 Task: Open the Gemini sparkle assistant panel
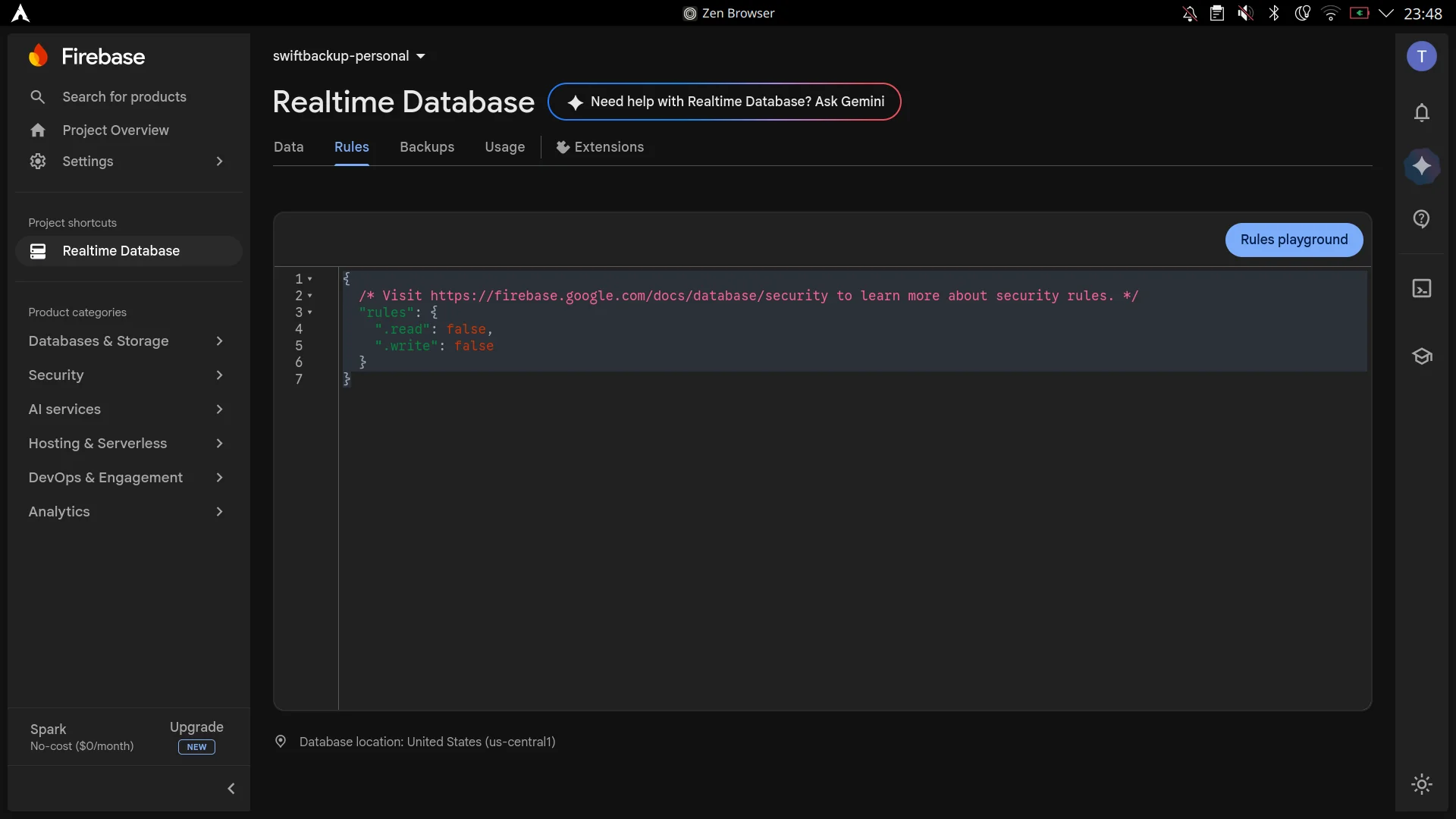click(1422, 166)
